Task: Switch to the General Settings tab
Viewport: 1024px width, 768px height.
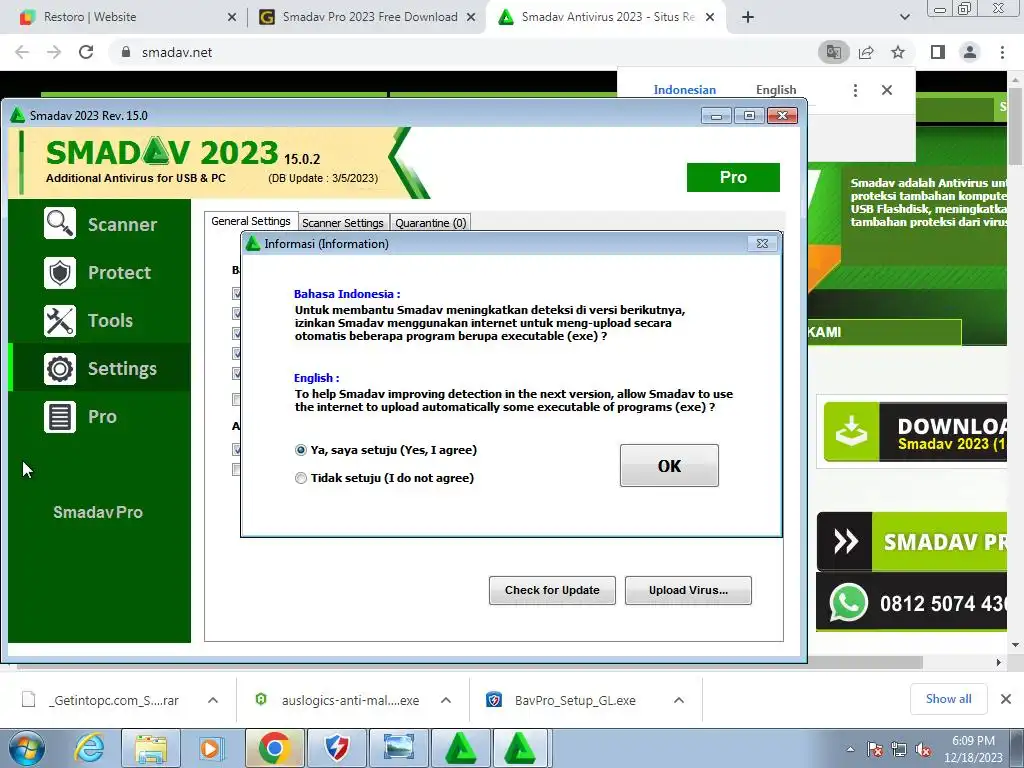Action: tap(251, 221)
